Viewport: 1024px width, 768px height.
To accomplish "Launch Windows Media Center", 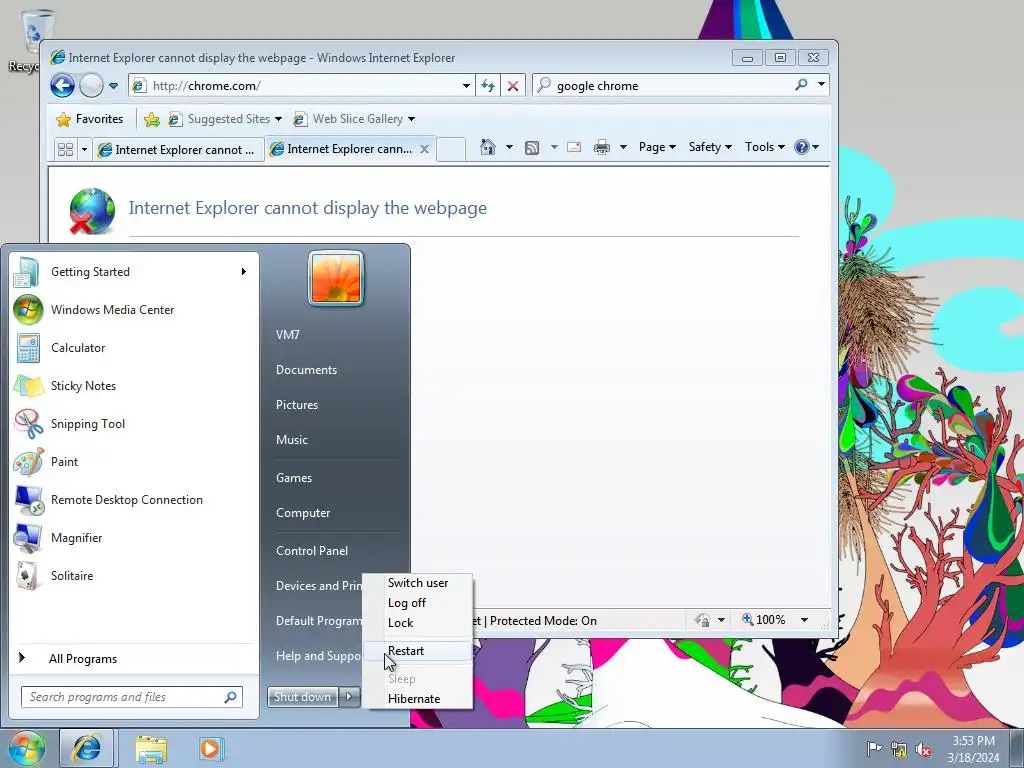I will pyautogui.click(x=133, y=310).
